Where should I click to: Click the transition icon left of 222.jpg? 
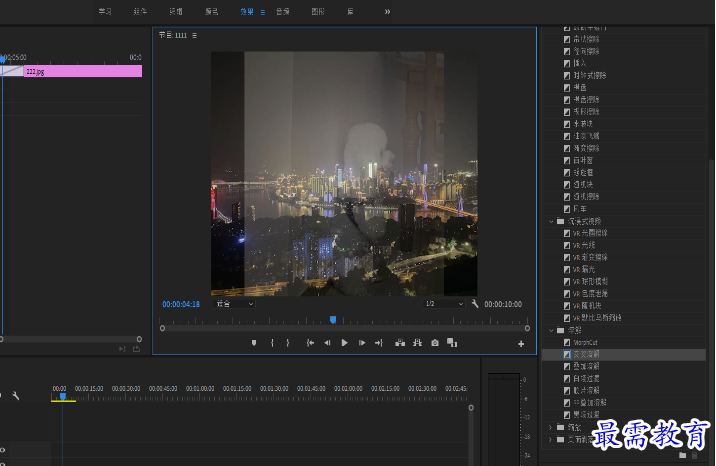[12, 71]
